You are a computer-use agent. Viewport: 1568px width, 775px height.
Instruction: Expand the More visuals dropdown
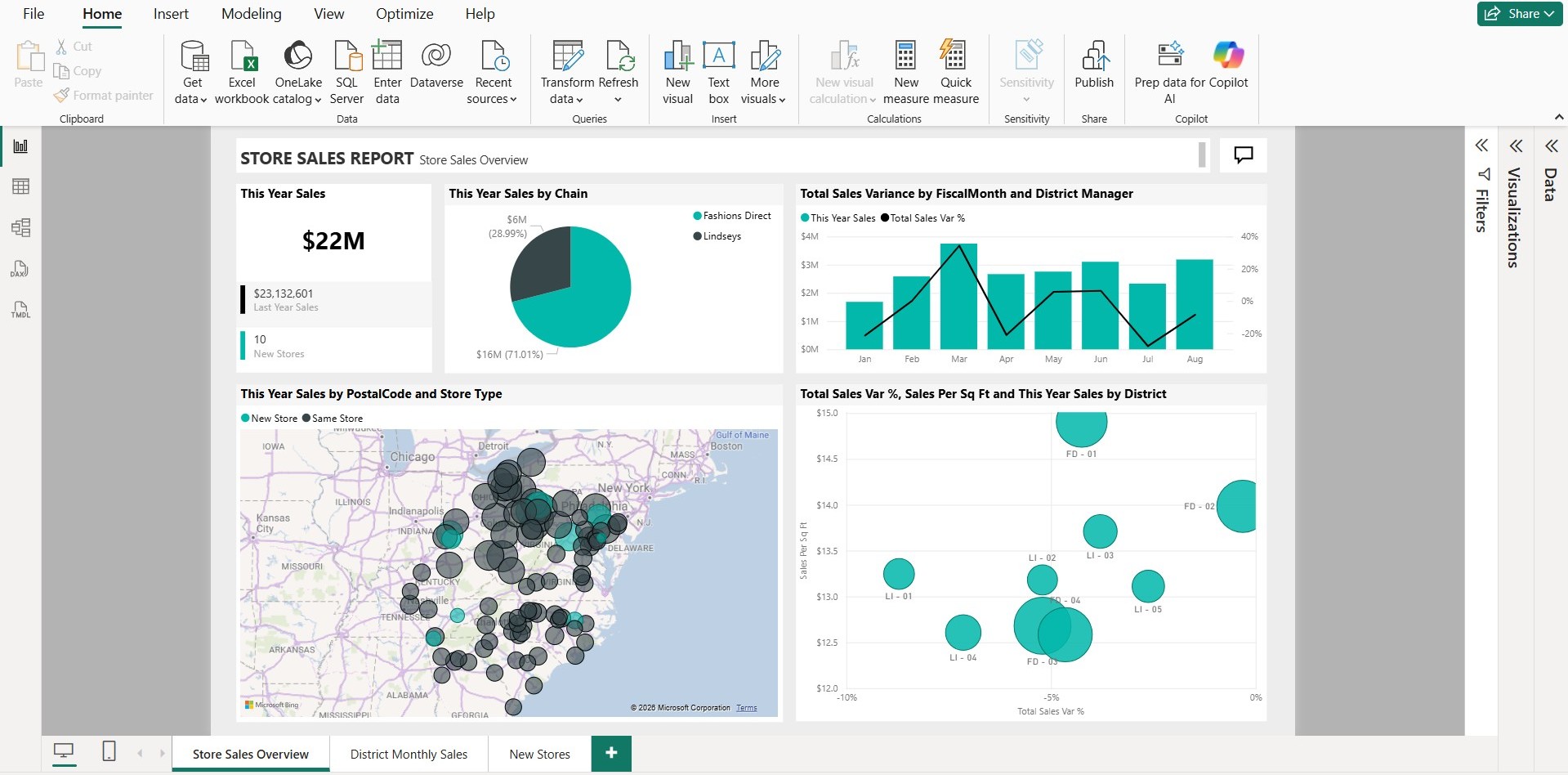(x=763, y=99)
